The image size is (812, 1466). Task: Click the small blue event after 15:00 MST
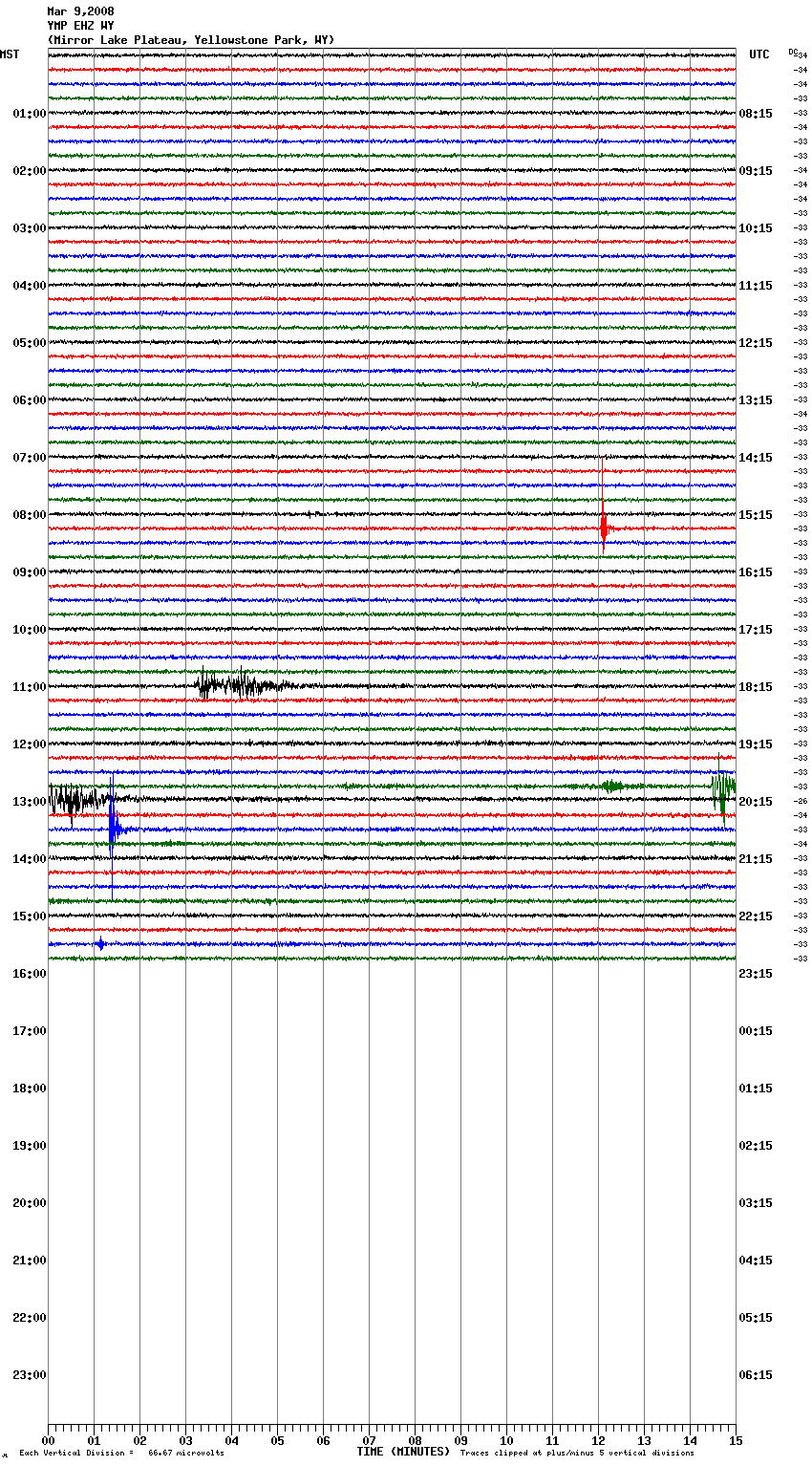click(100, 944)
